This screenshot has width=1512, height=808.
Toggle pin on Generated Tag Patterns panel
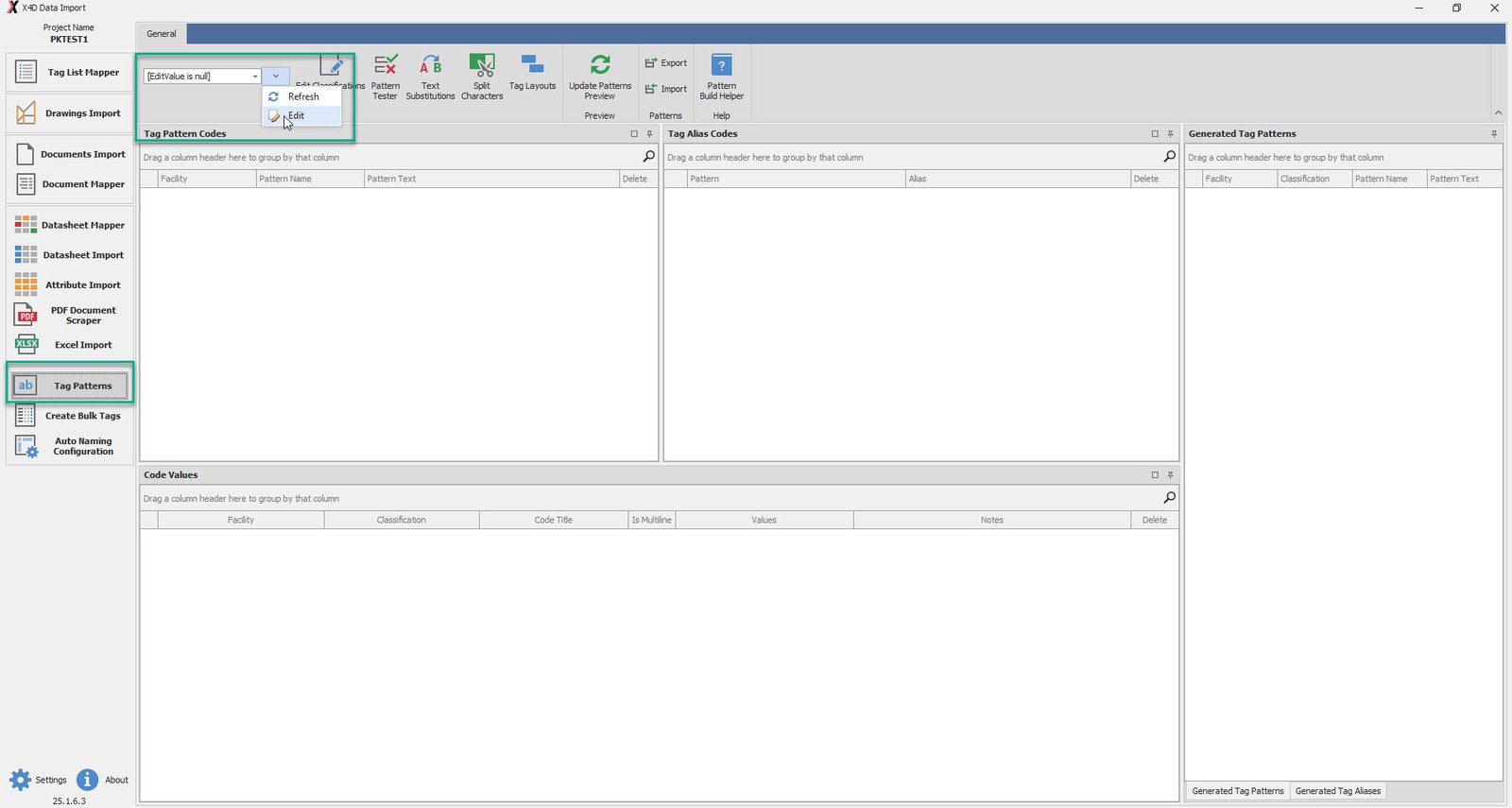pyautogui.click(x=1494, y=134)
